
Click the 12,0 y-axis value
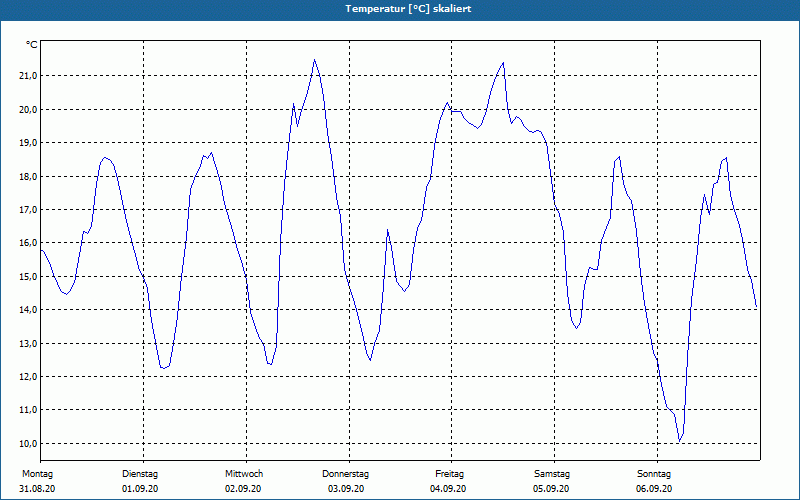(28, 377)
